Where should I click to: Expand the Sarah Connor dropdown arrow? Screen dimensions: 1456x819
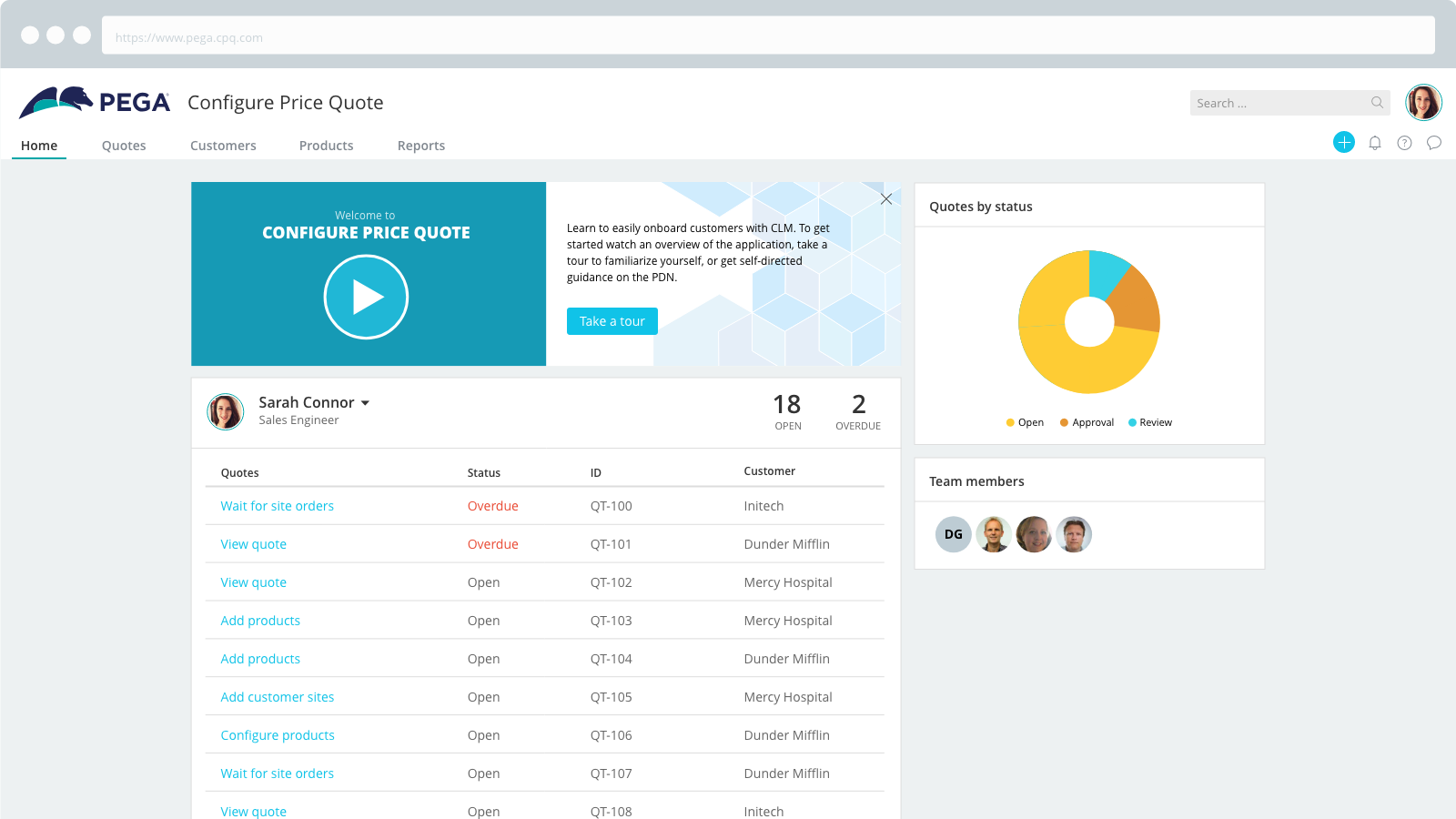[365, 403]
